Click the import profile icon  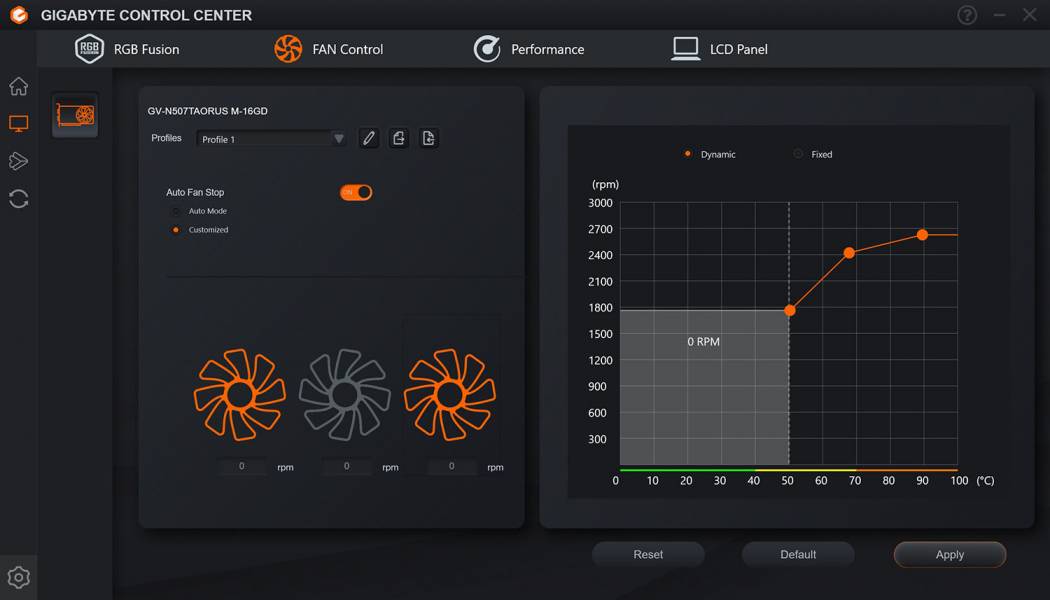(429, 139)
